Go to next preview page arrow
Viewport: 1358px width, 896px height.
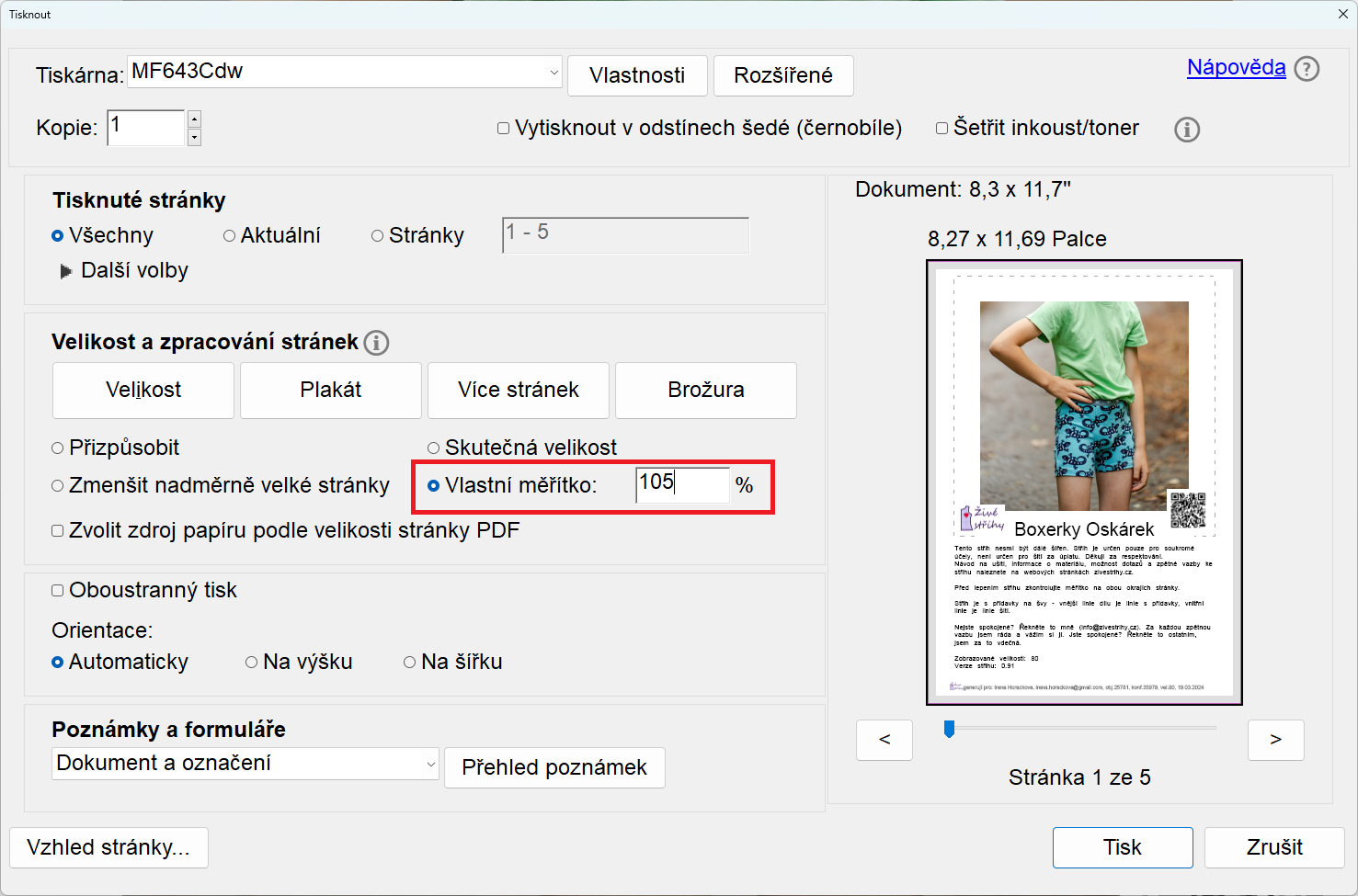click(1275, 740)
